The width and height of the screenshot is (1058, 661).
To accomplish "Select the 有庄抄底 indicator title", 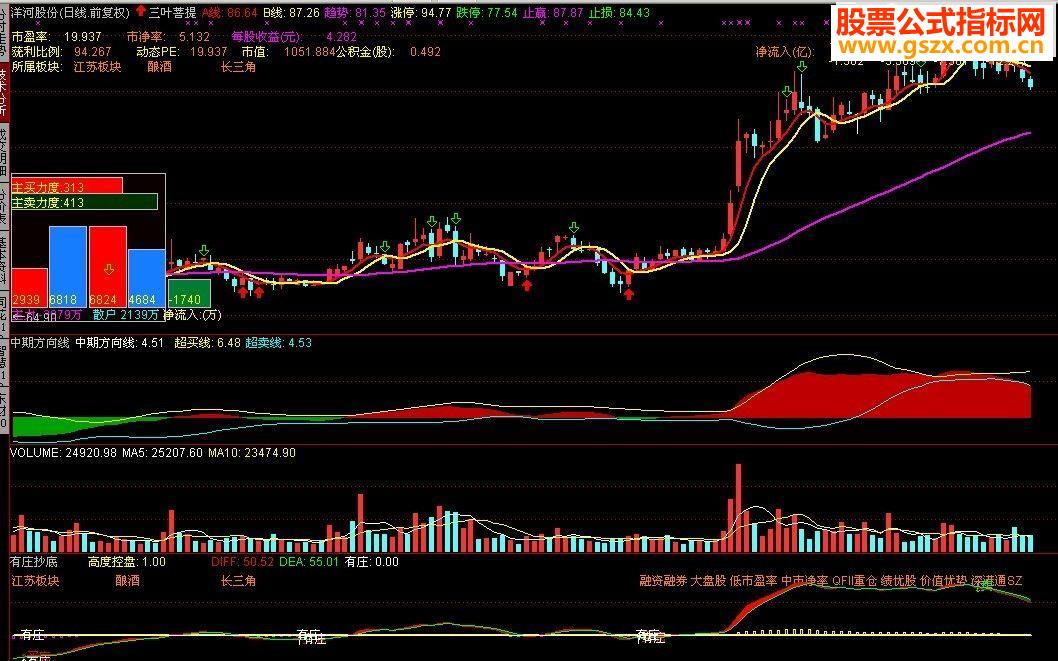I will pos(34,561).
